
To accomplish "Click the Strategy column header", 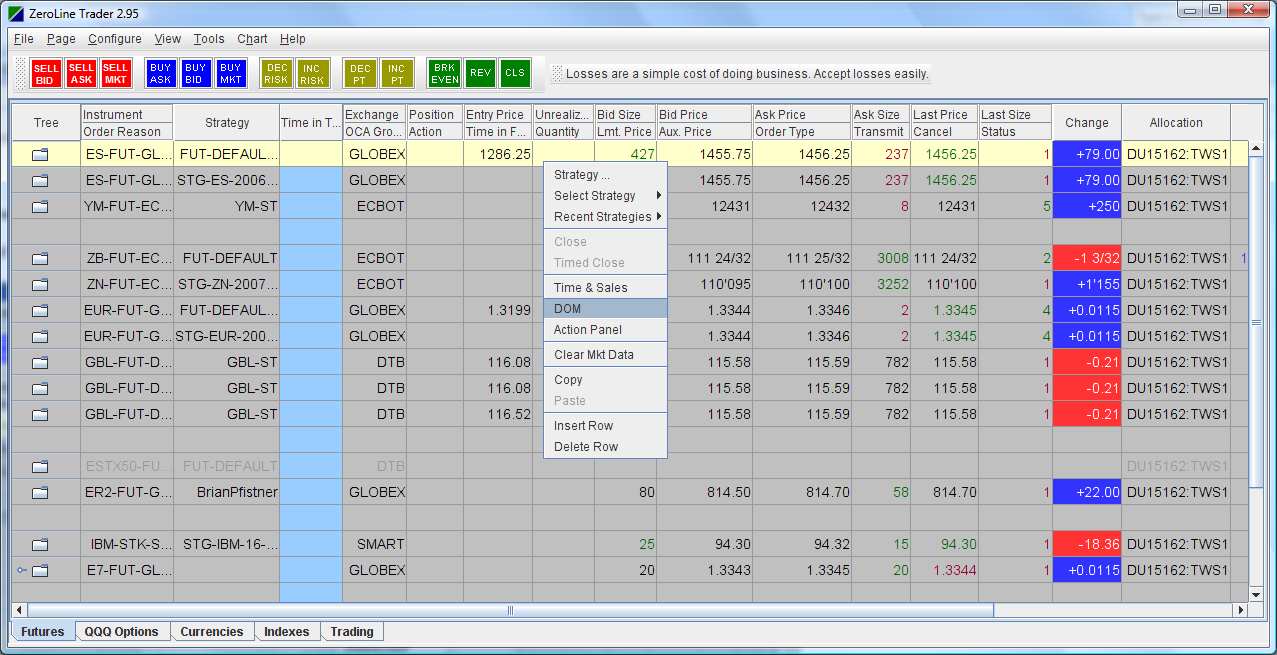I will [227, 123].
